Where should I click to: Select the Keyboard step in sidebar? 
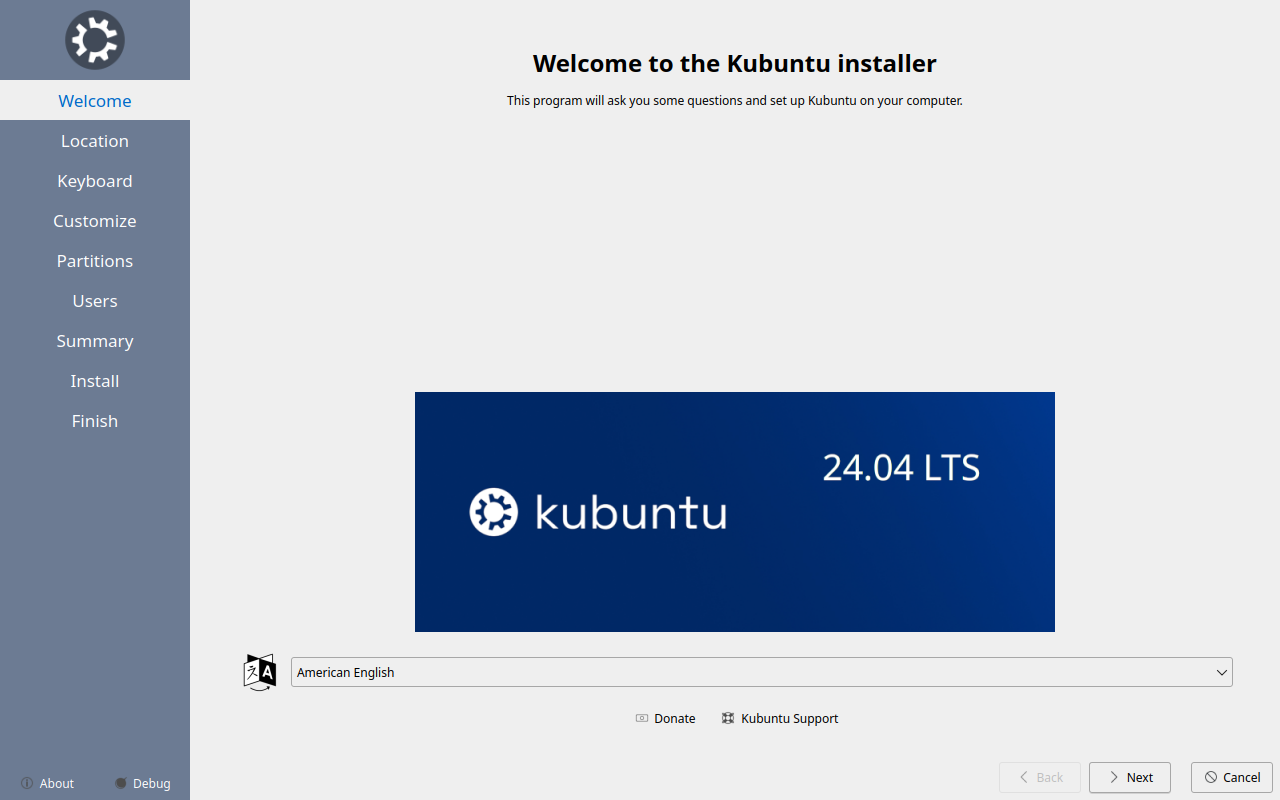click(95, 180)
